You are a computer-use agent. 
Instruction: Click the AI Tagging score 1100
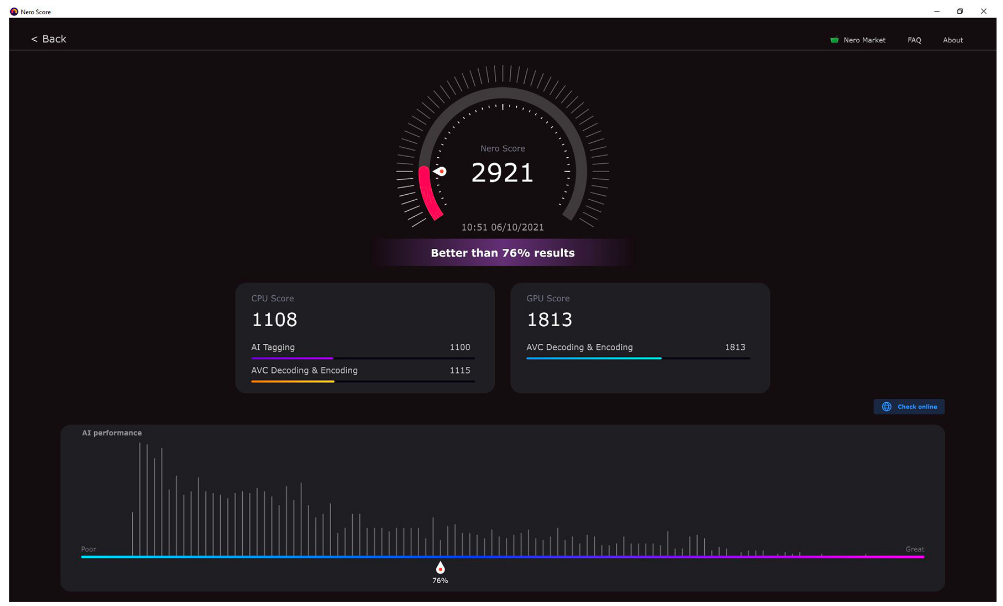tap(460, 347)
